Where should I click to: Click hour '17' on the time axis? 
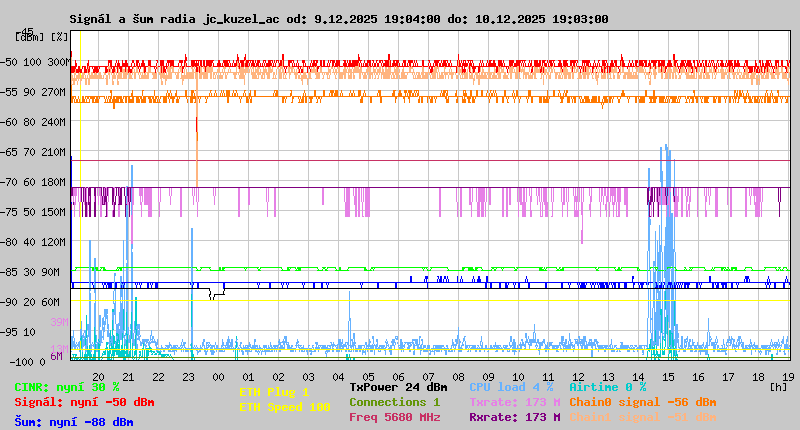729,377
